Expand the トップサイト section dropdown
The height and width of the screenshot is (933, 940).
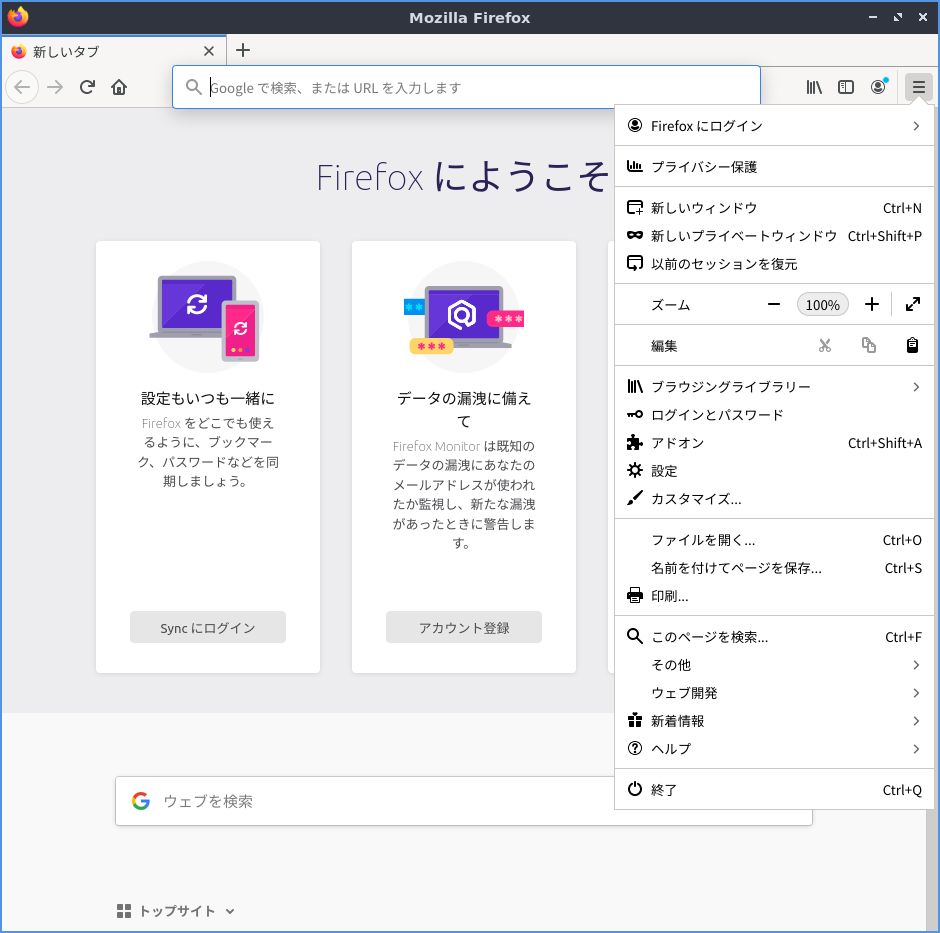click(230, 911)
